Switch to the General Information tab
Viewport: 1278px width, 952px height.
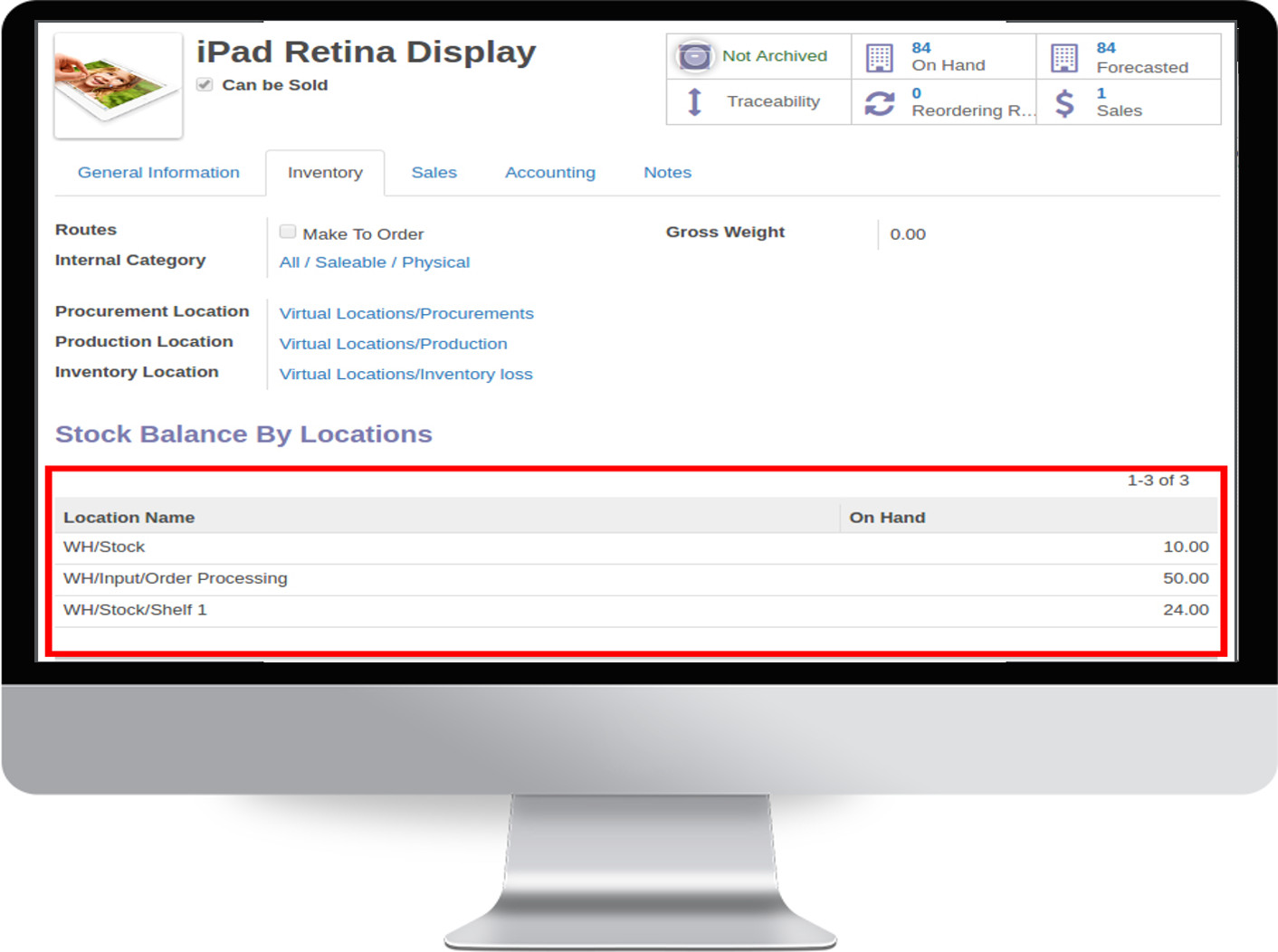[158, 172]
